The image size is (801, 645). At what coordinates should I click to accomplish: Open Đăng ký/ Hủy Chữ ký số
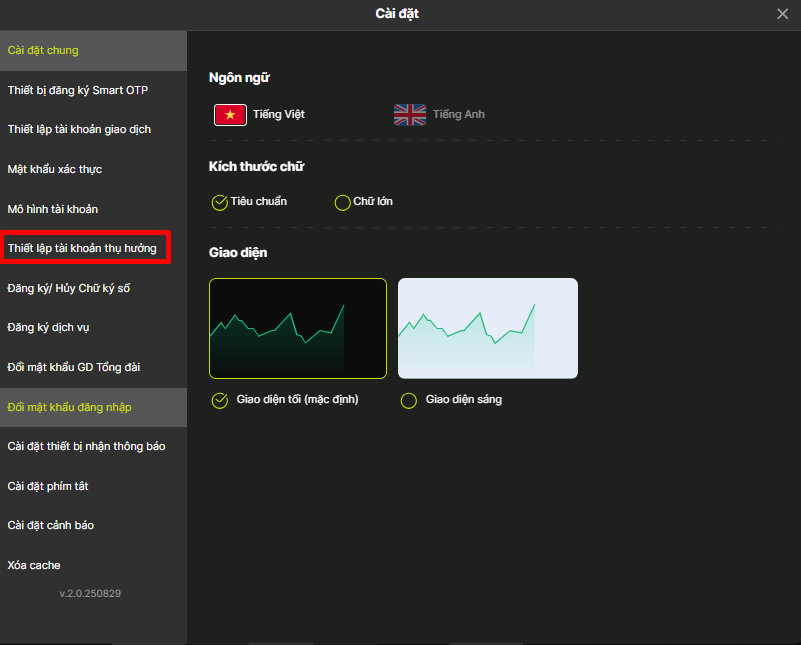pyautogui.click(x=68, y=288)
